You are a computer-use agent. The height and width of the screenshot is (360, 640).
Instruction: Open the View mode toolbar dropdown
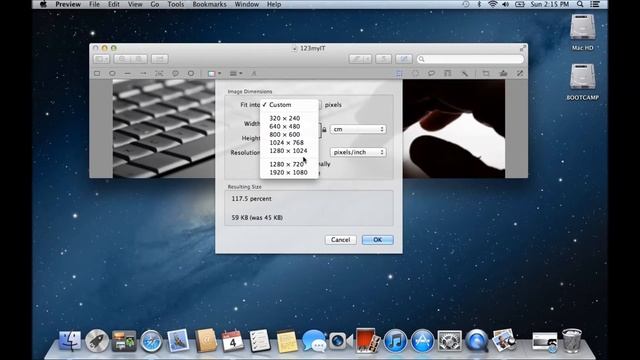(x=101, y=59)
